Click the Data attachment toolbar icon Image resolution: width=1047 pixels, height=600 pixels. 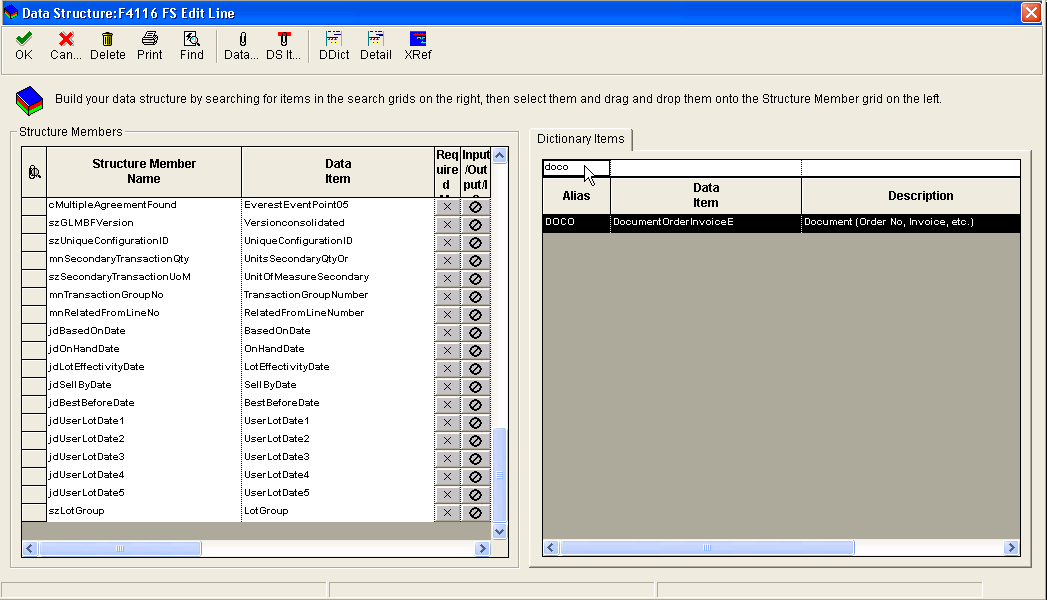pyautogui.click(x=241, y=45)
